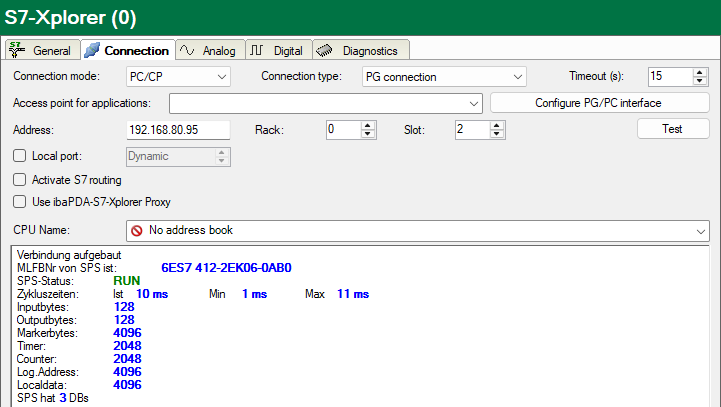Image resolution: width=721 pixels, height=407 pixels.
Task: Click the Max 11 ms value
Action: (x=353, y=294)
